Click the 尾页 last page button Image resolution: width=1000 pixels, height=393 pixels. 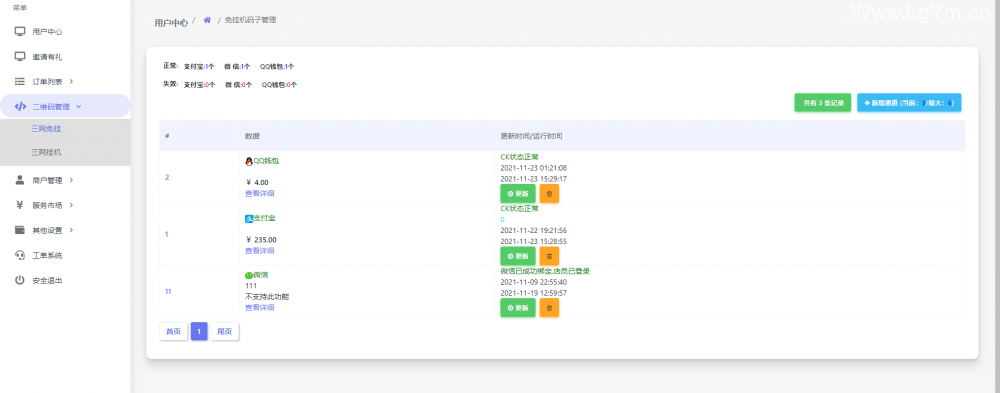pyautogui.click(x=224, y=332)
